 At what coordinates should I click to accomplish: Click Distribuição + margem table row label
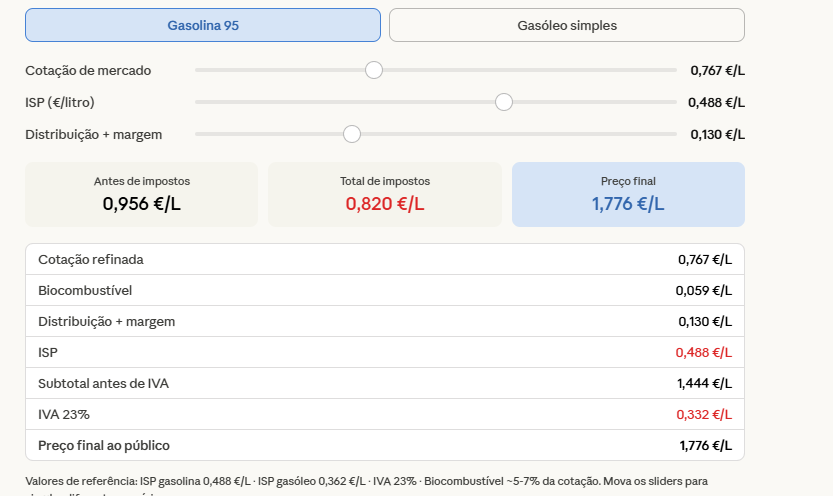106,322
